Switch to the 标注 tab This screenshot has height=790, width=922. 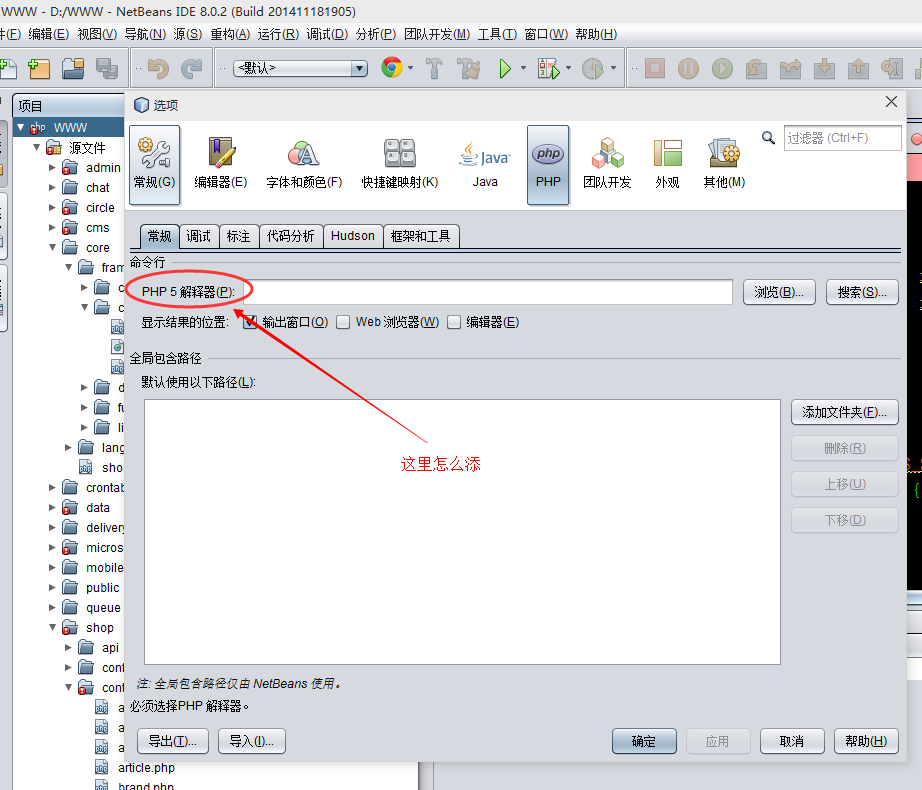click(x=239, y=236)
